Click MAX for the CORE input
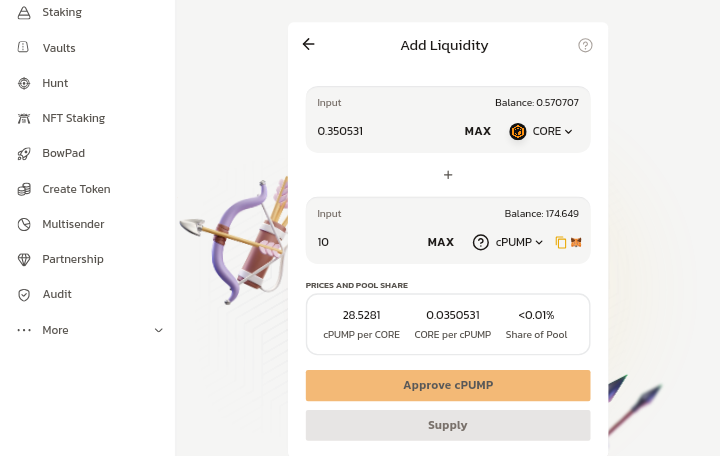720x456 pixels. 478,131
